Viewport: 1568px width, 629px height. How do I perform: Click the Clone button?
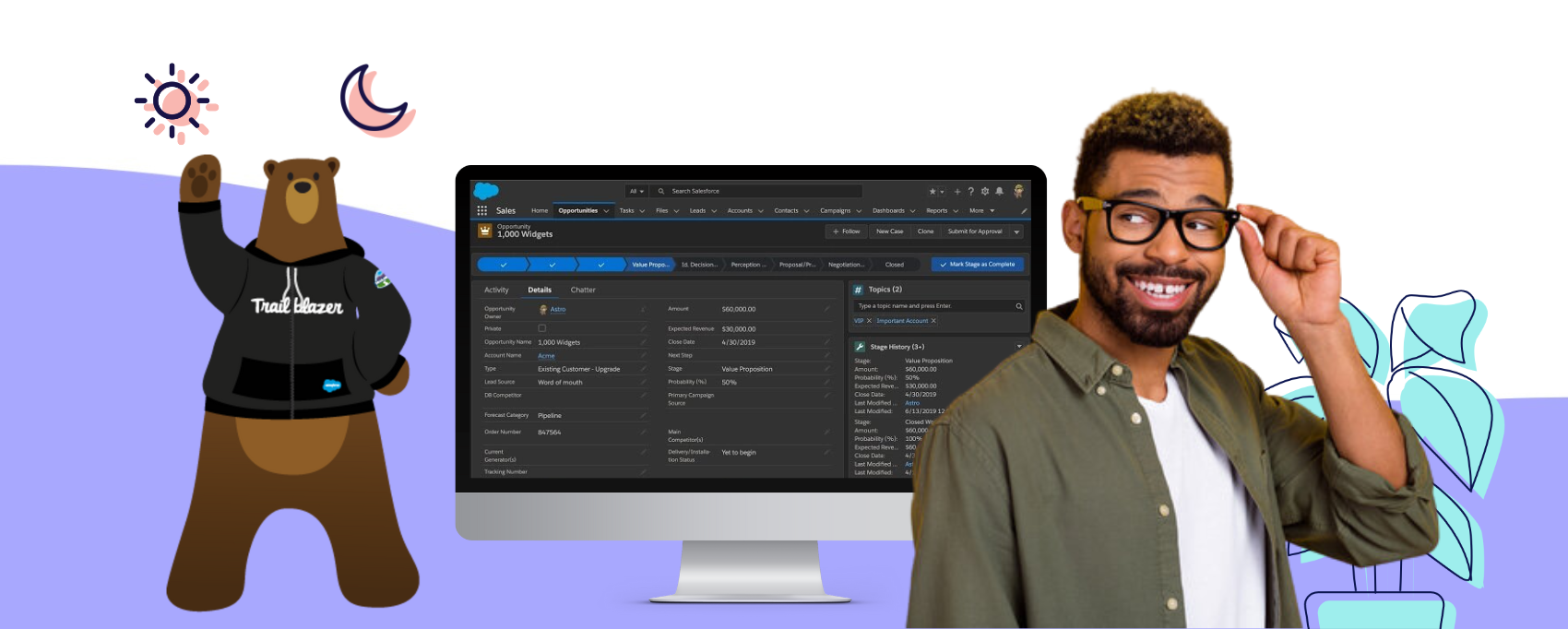tap(926, 231)
